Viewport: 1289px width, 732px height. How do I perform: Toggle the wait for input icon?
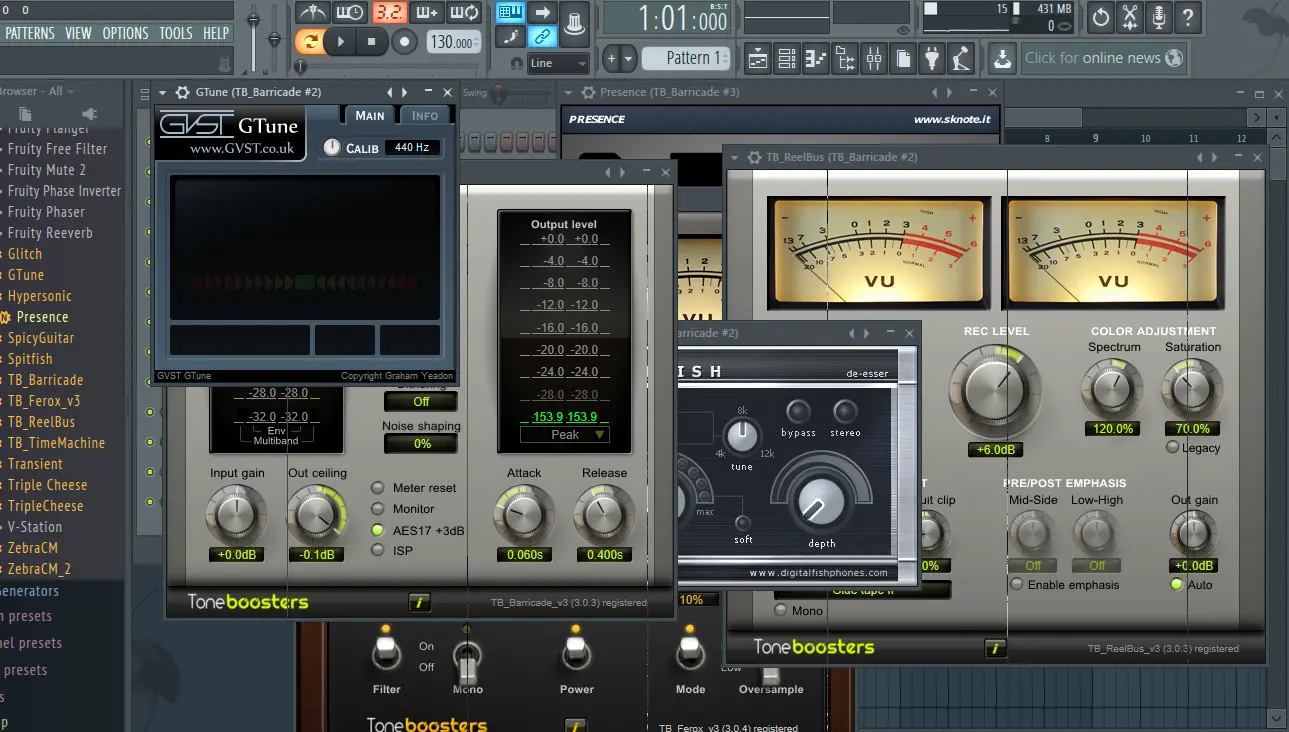point(350,13)
